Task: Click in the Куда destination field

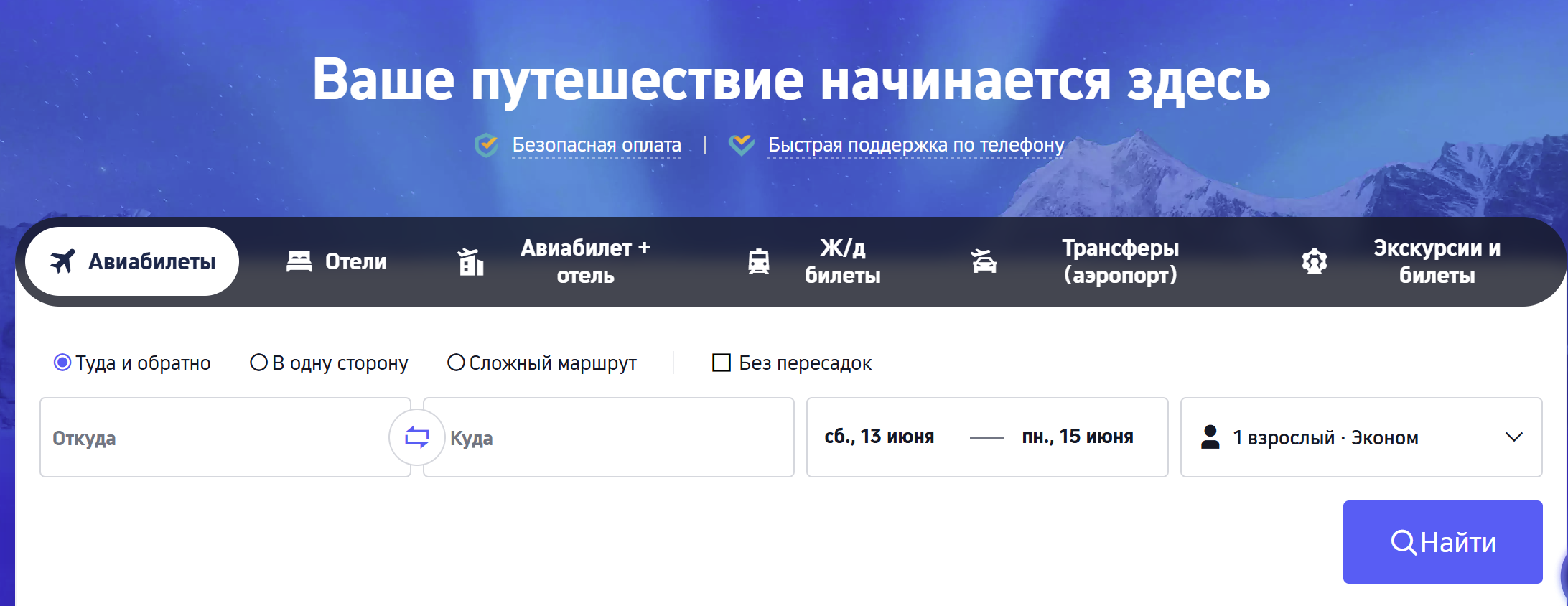Action: point(609,437)
